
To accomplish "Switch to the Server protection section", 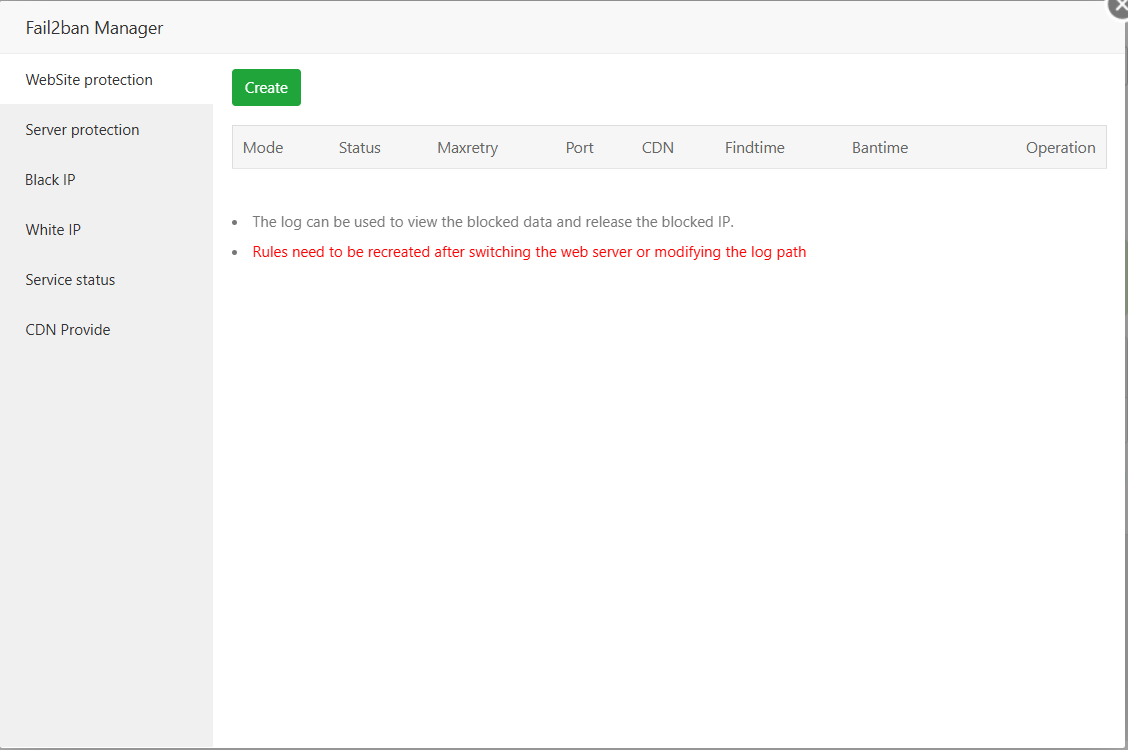I will coord(82,129).
